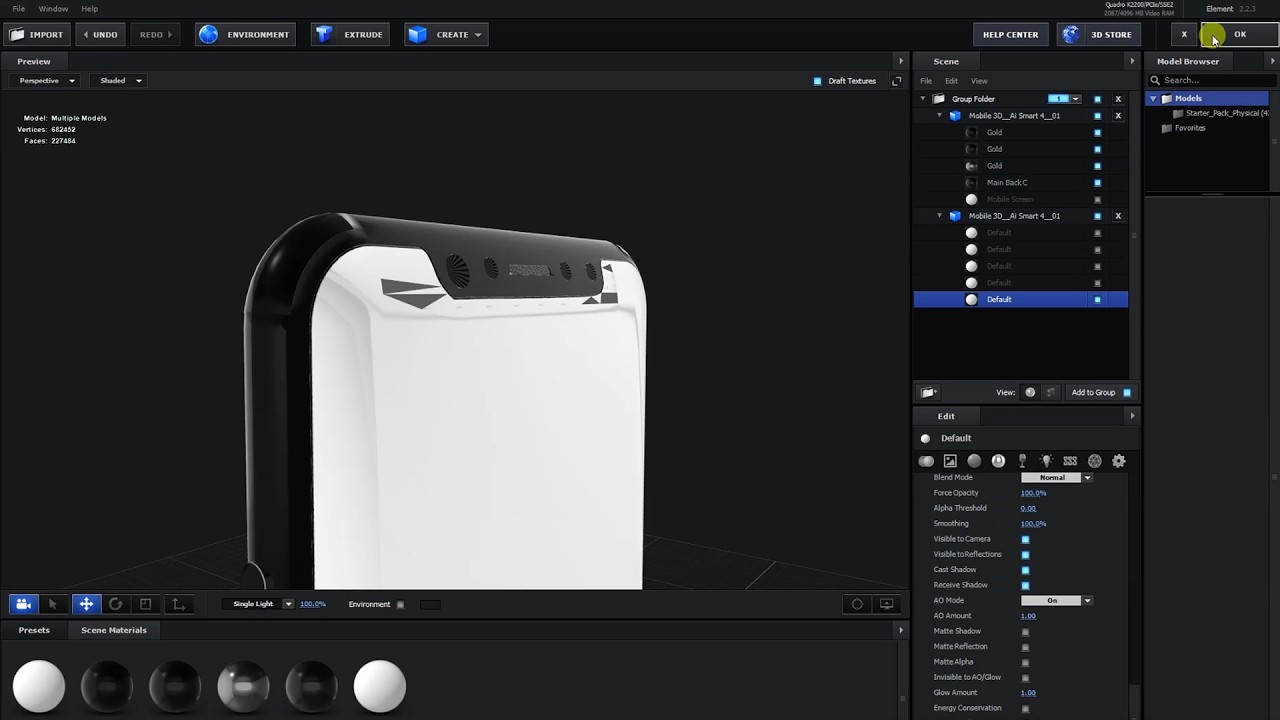Select the first white sphere scene material
The height and width of the screenshot is (720, 1280).
tap(39, 686)
